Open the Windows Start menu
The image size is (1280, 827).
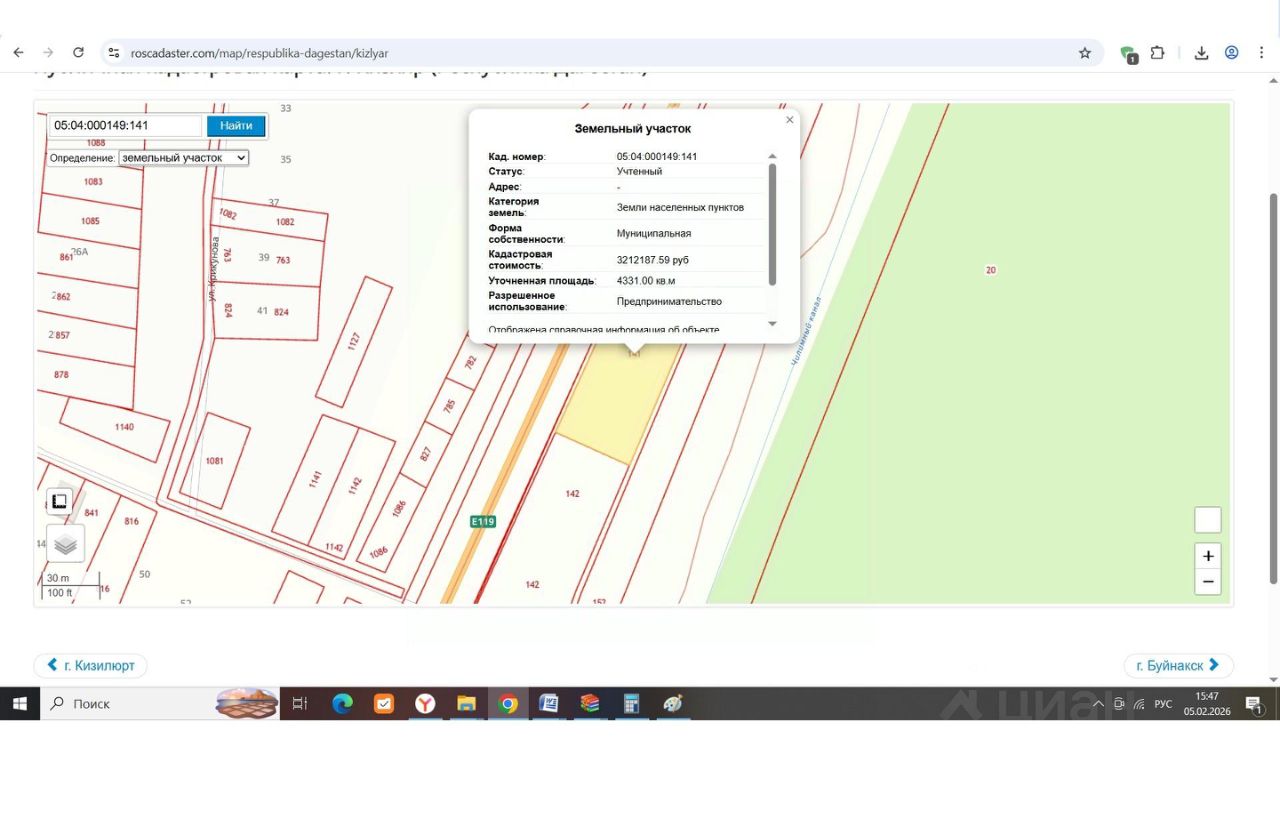tap(20, 704)
